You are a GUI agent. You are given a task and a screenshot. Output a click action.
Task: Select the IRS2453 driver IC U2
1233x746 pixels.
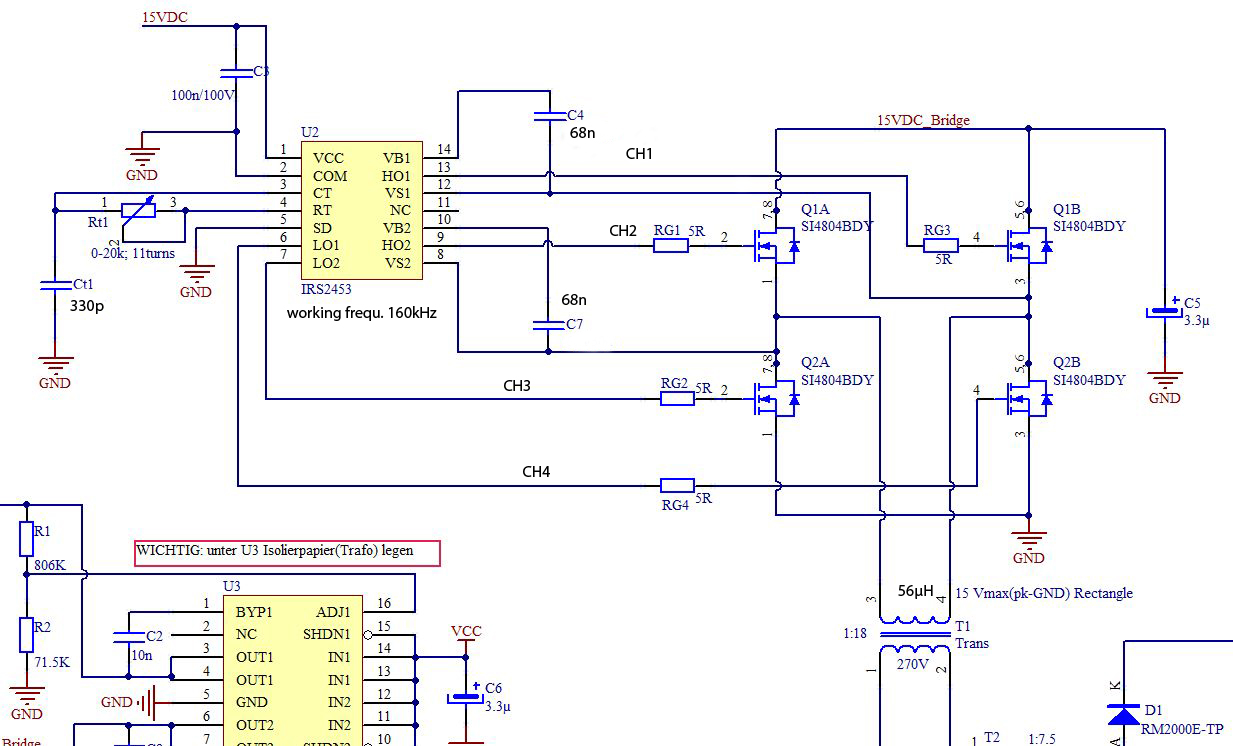[x=363, y=210]
